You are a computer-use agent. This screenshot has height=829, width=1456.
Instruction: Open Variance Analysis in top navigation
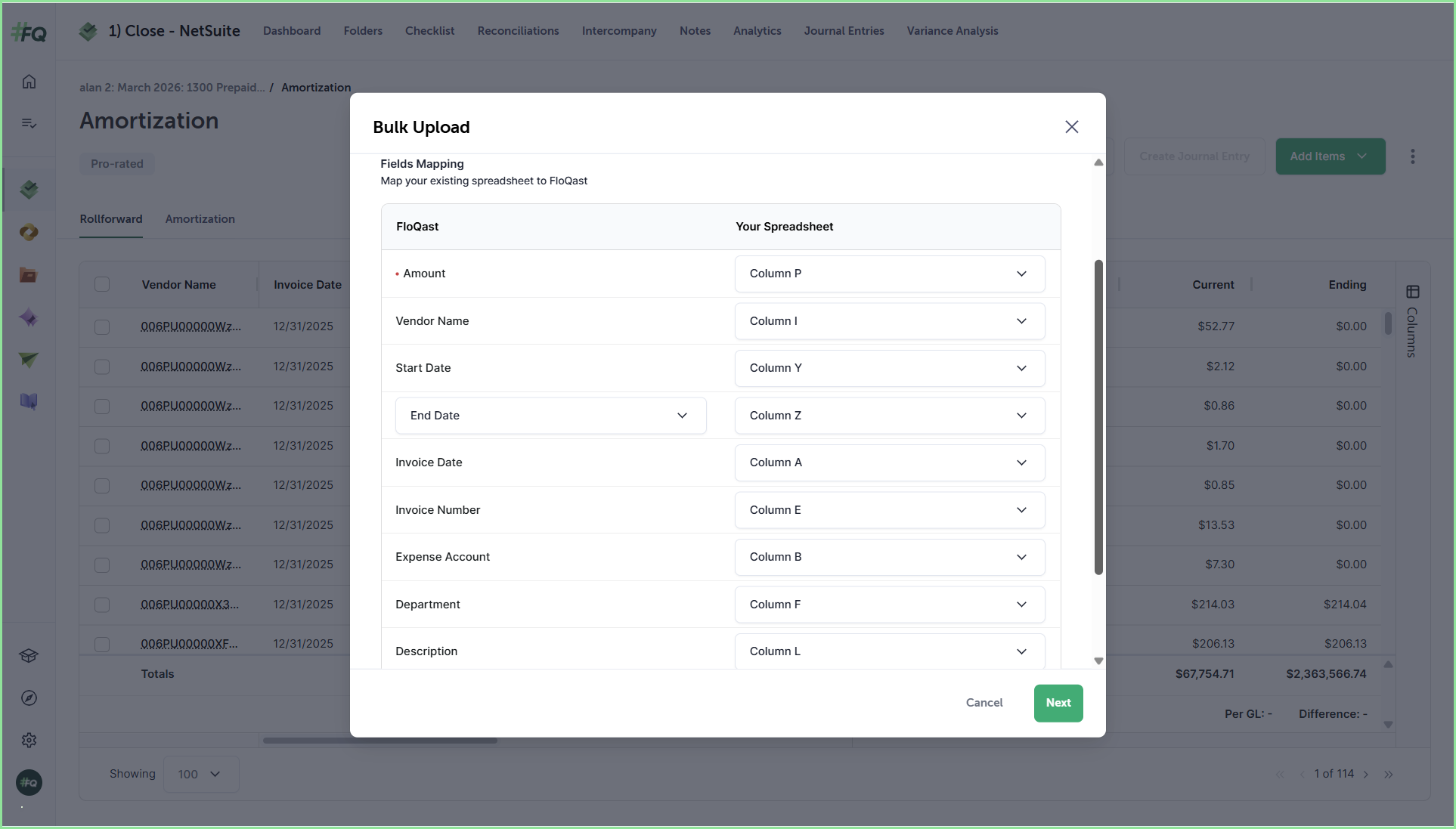coord(953,31)
